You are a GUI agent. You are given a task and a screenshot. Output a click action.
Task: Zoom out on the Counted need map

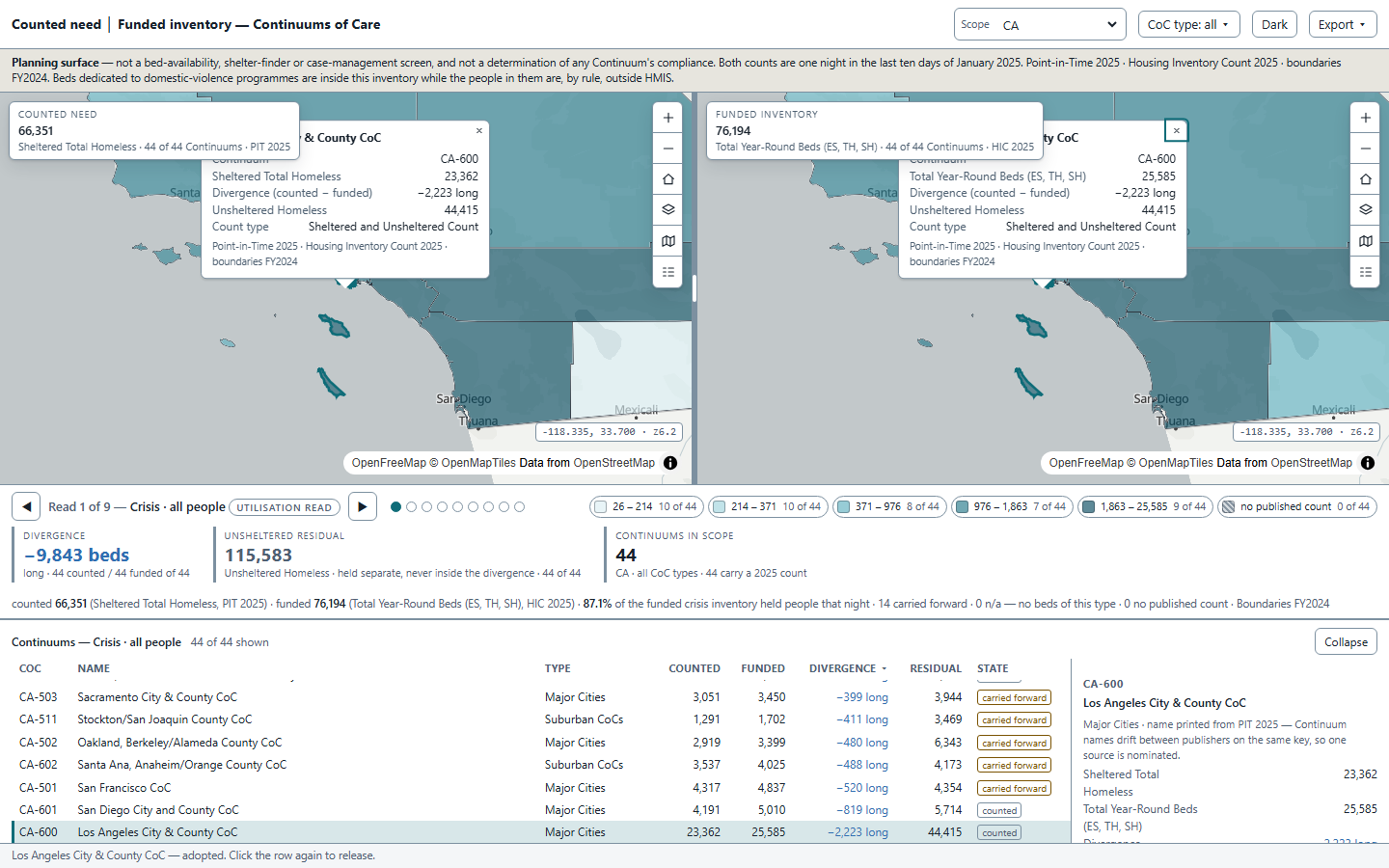click(x=668, y=149)
